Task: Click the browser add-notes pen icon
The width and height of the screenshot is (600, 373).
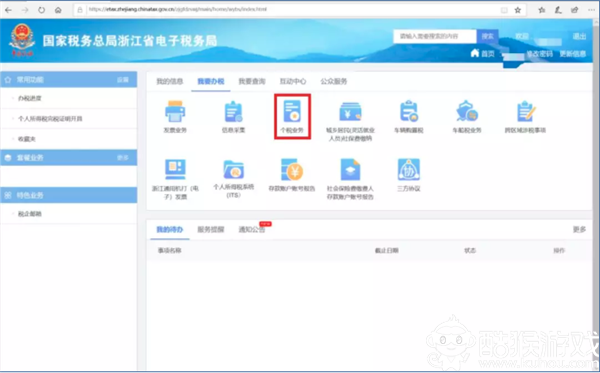Action: pos(558,10)
